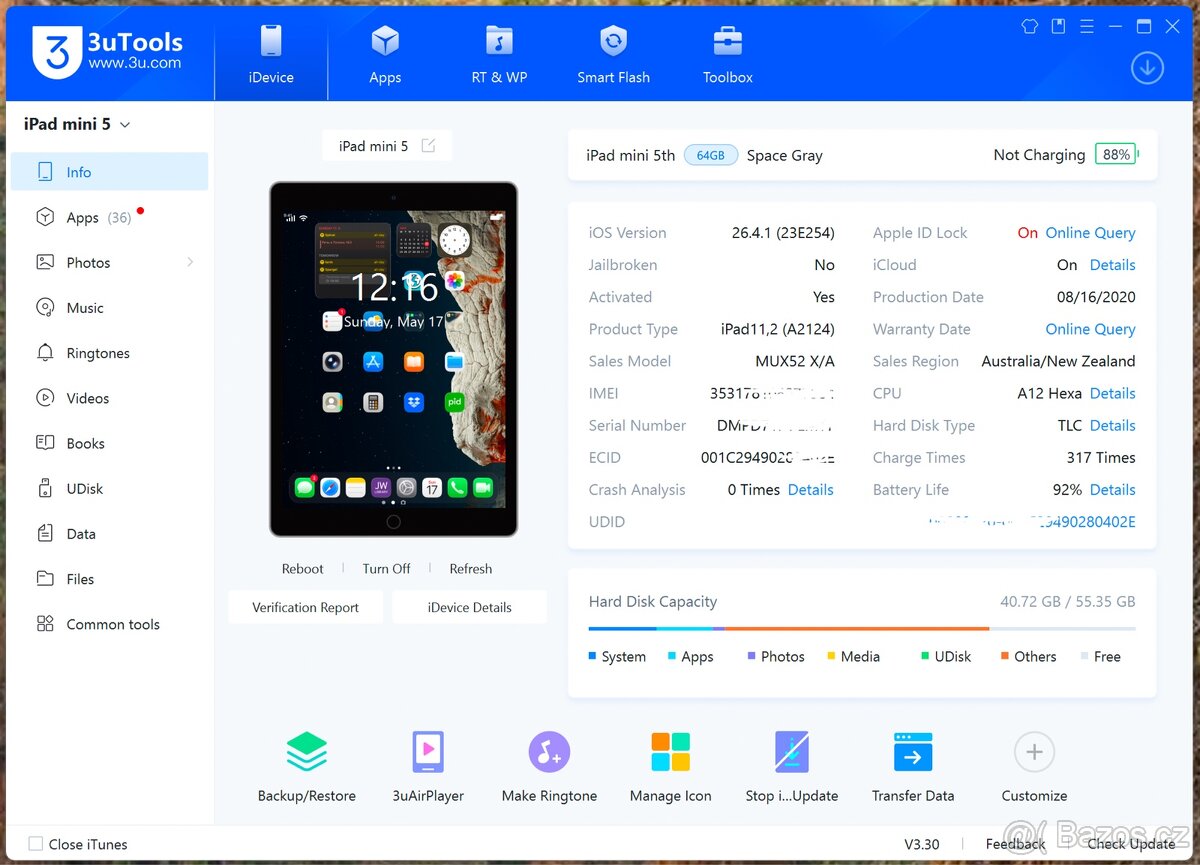Open the iDevice tab
Viewport: 1200px width, 865px height.
271,54
